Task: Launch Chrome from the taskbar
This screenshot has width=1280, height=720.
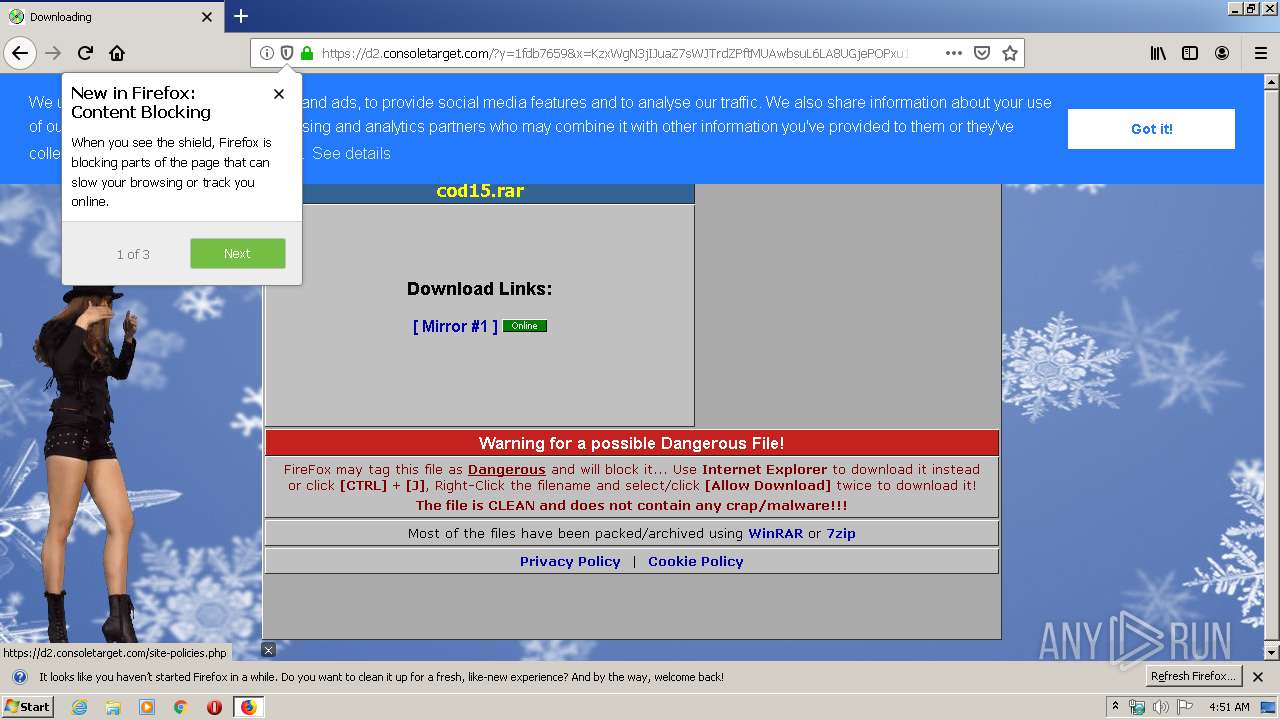Action: click(x=180, y=707)
